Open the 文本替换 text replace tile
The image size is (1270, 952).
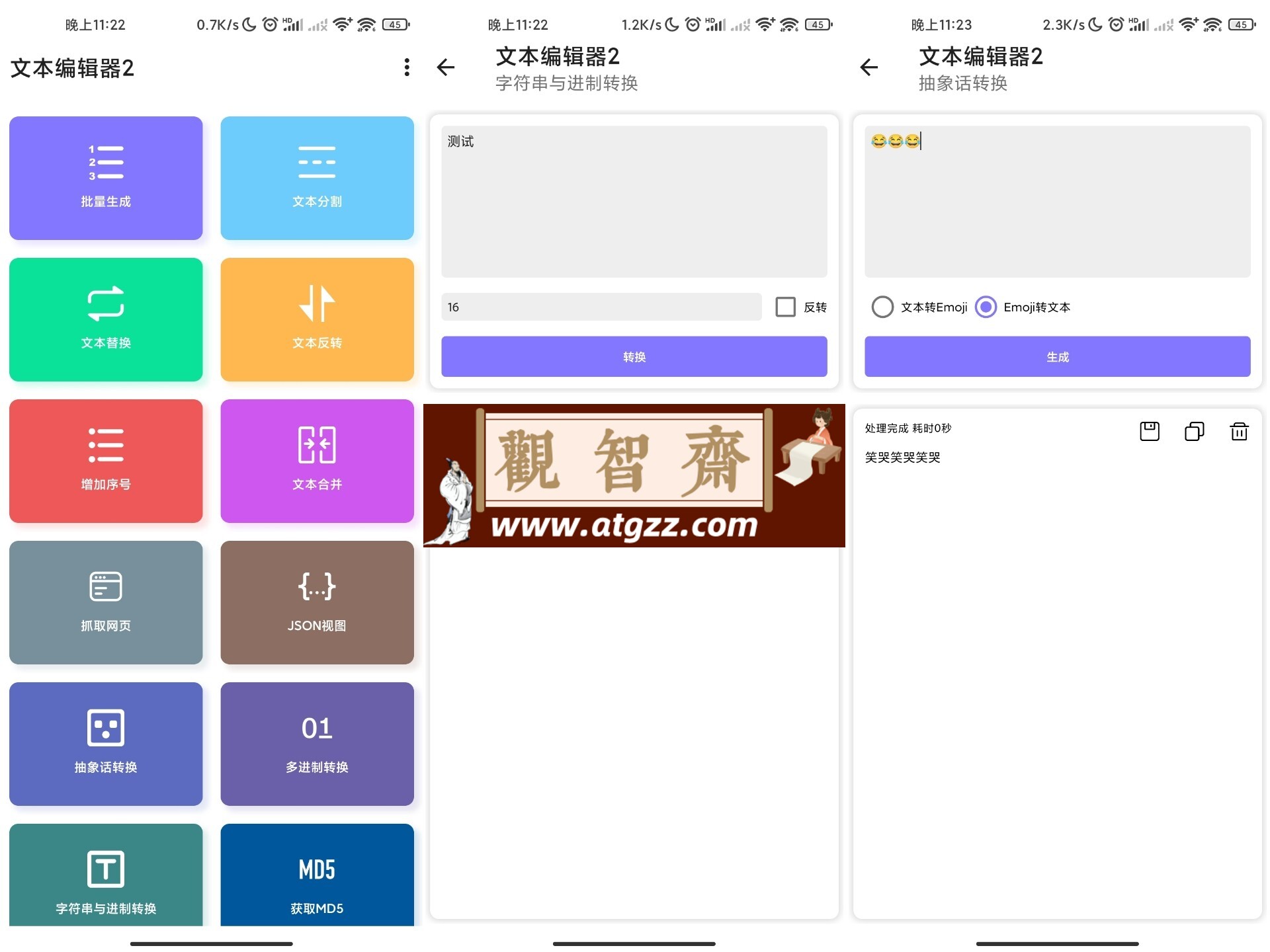(x=106, y=319)
